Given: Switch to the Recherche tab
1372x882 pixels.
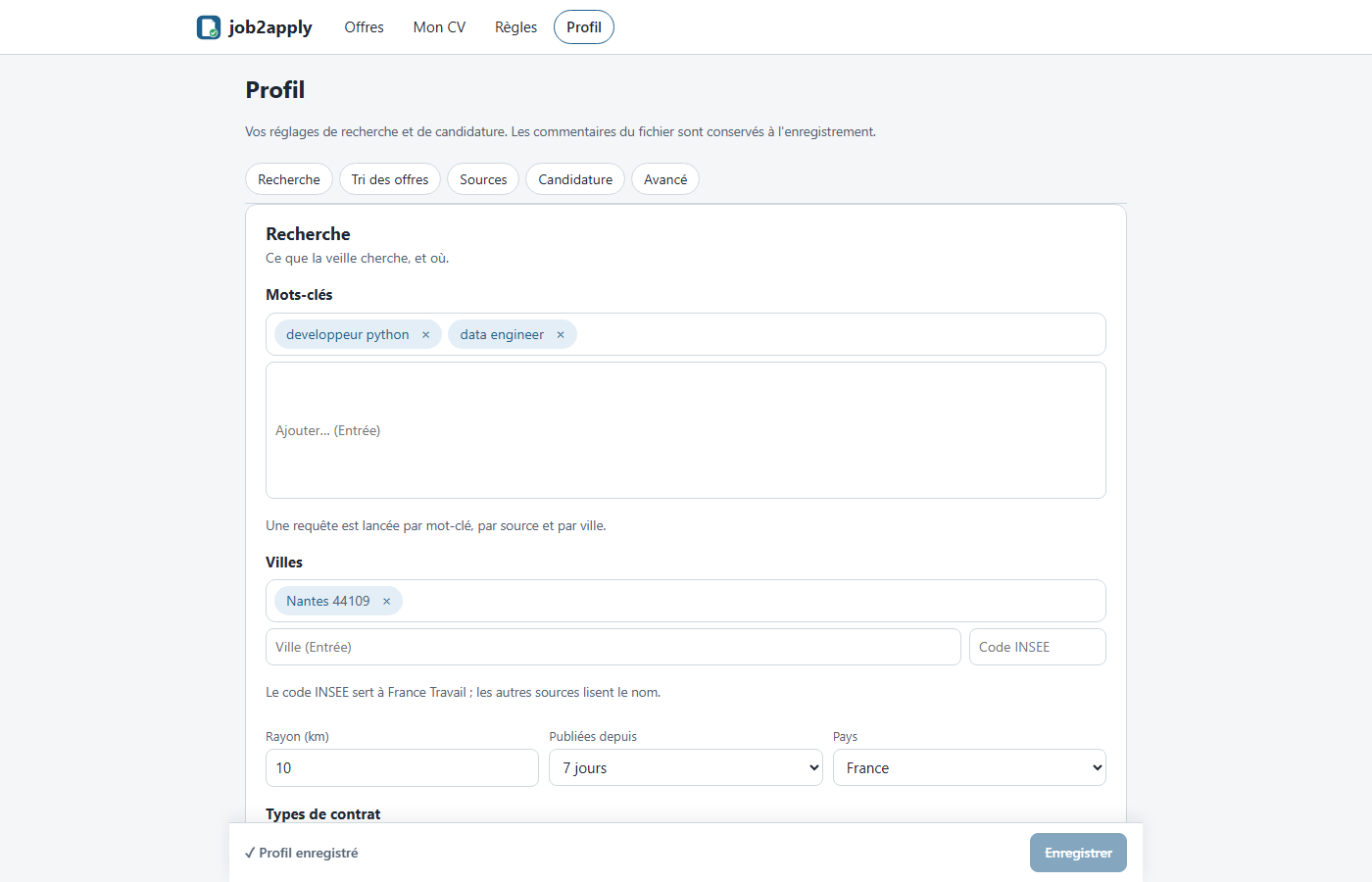Looking at the screenshot, I should (x=289, y=179).
